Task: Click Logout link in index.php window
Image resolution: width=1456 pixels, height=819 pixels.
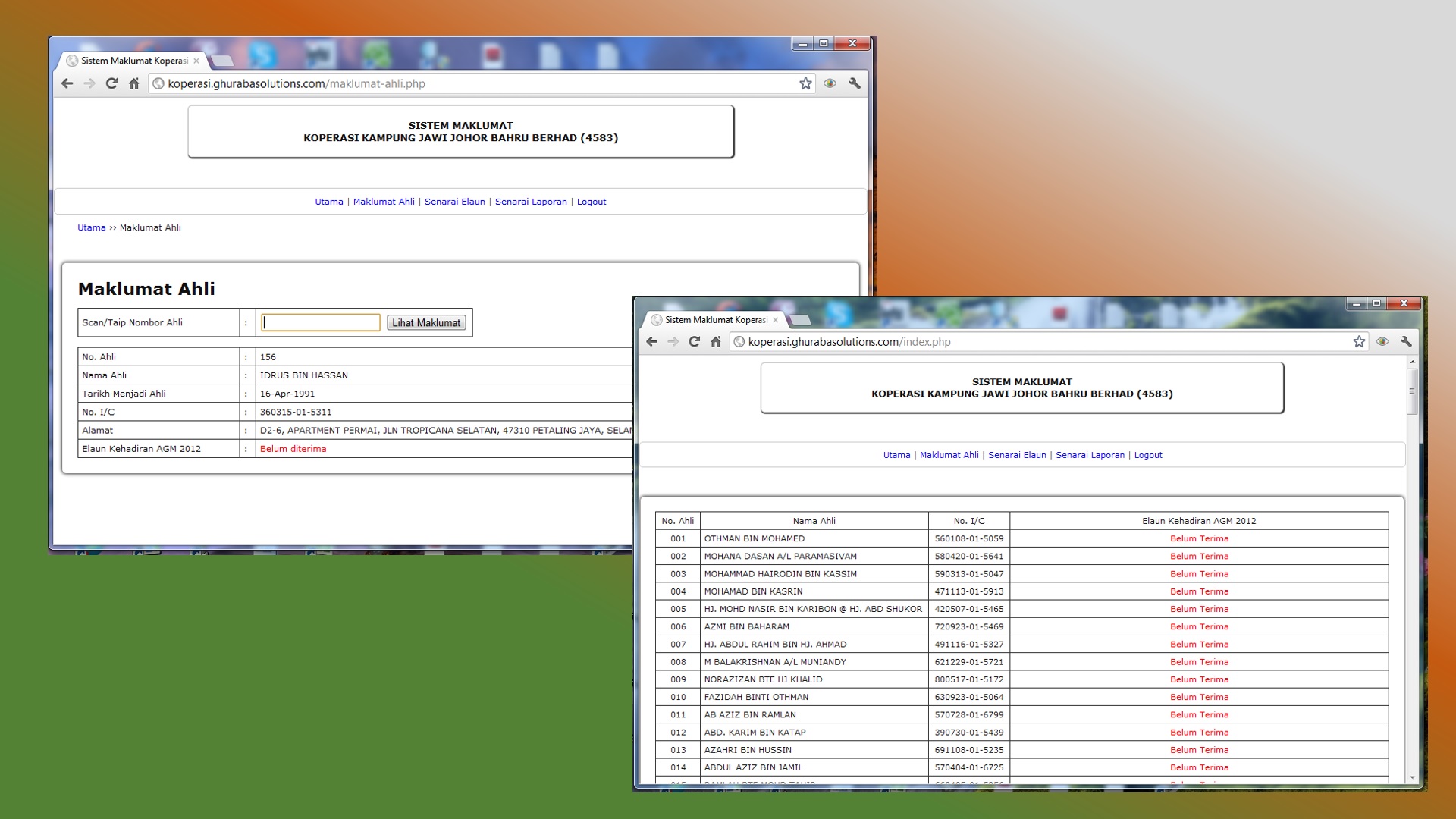Action: (x=1147, y=455)
